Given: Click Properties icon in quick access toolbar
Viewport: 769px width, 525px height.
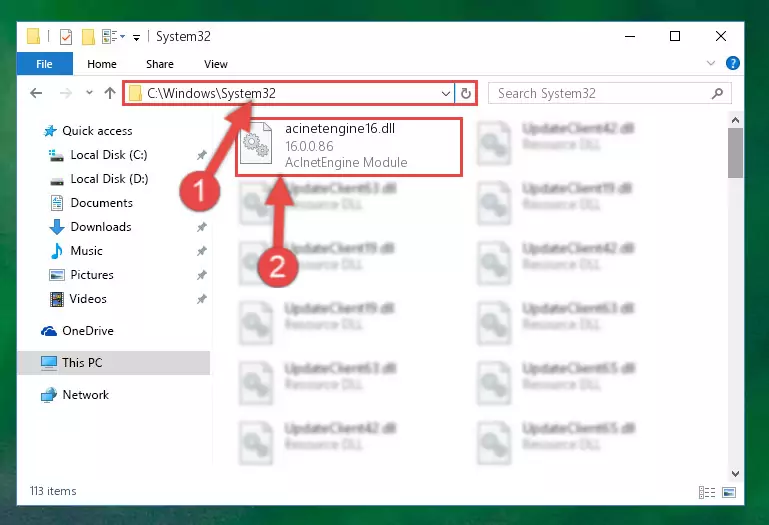Looking at the screenshot, I should [x=66, y=37].
